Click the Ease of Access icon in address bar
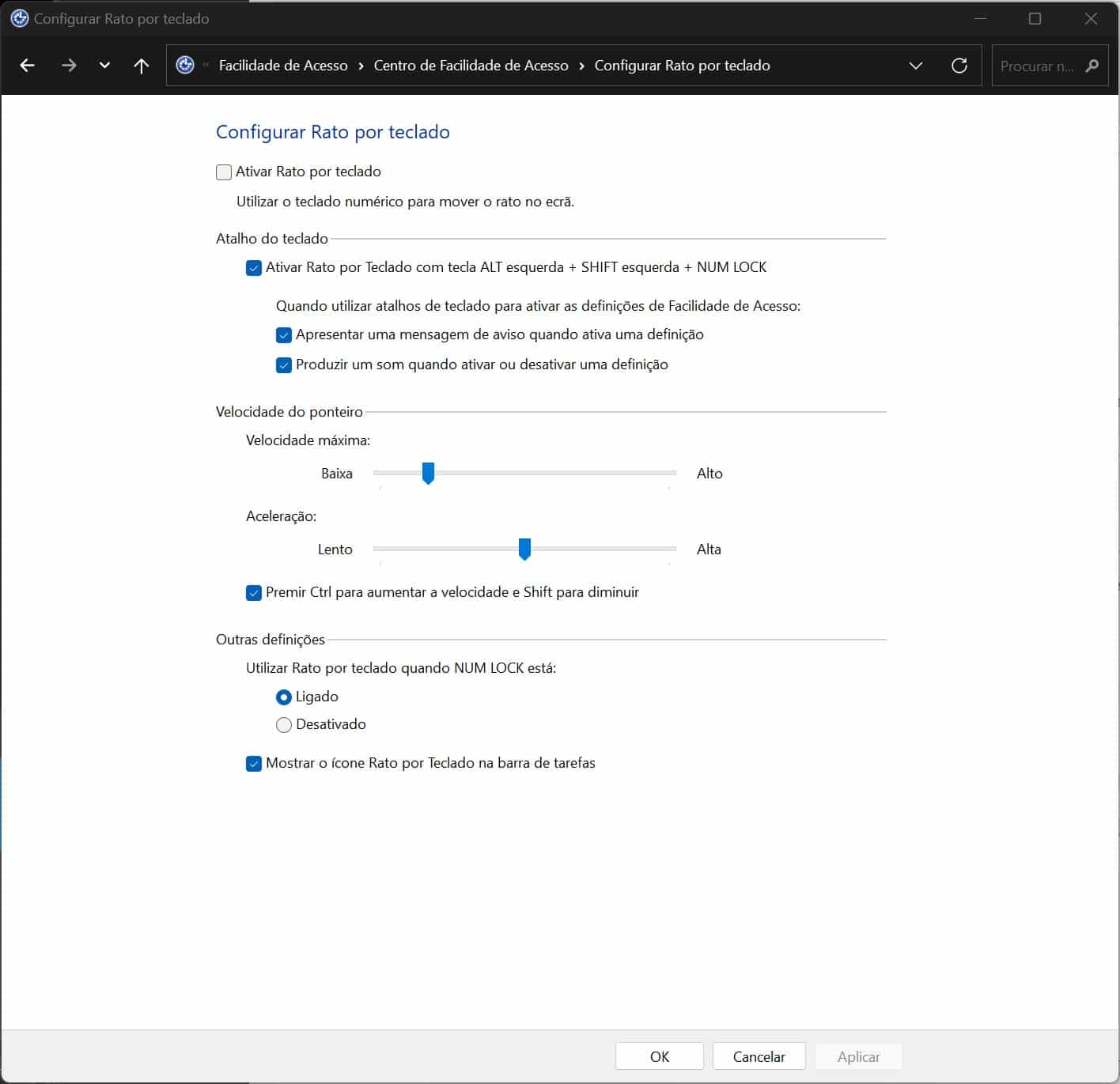 tap(185, 66)
